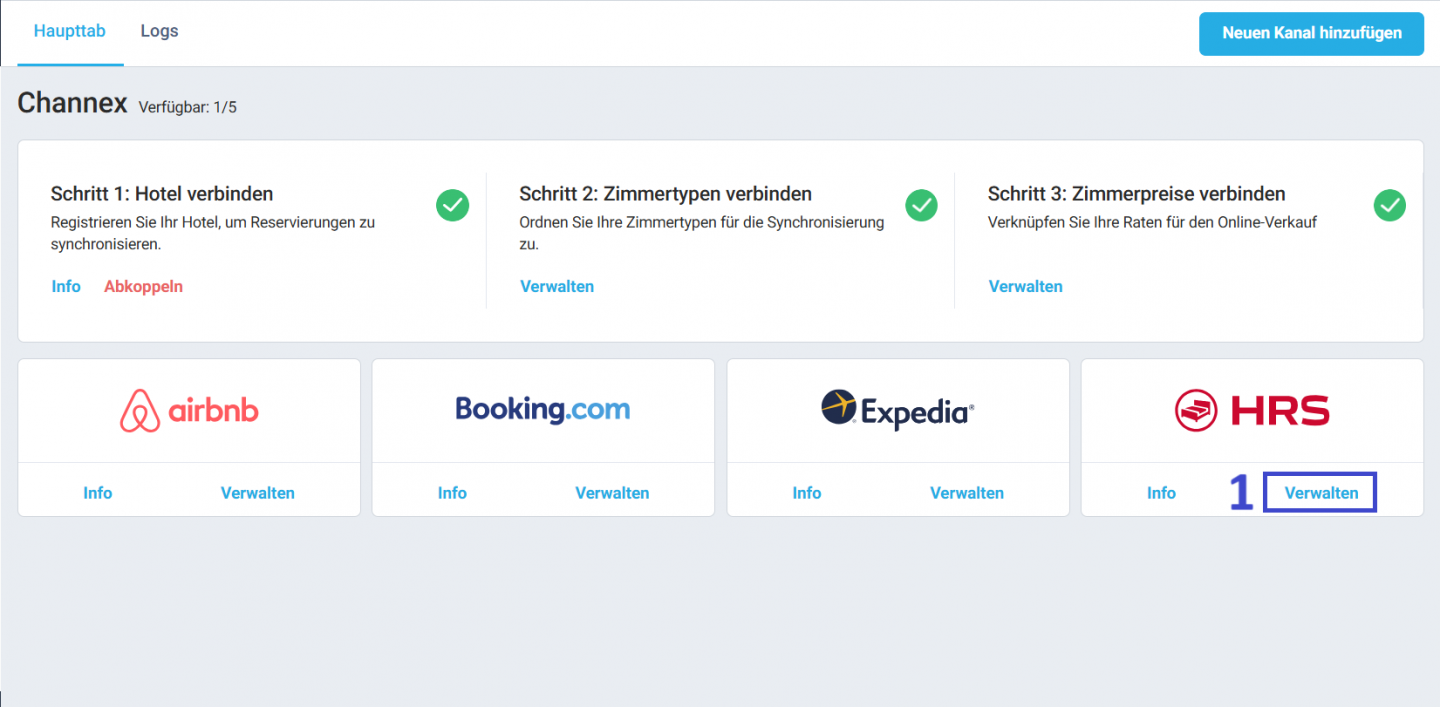This screenshot has width=1440, height=707.
Task: Click Neuen Kanal hinzufügen button
Action: click(x=1311, y=33)
